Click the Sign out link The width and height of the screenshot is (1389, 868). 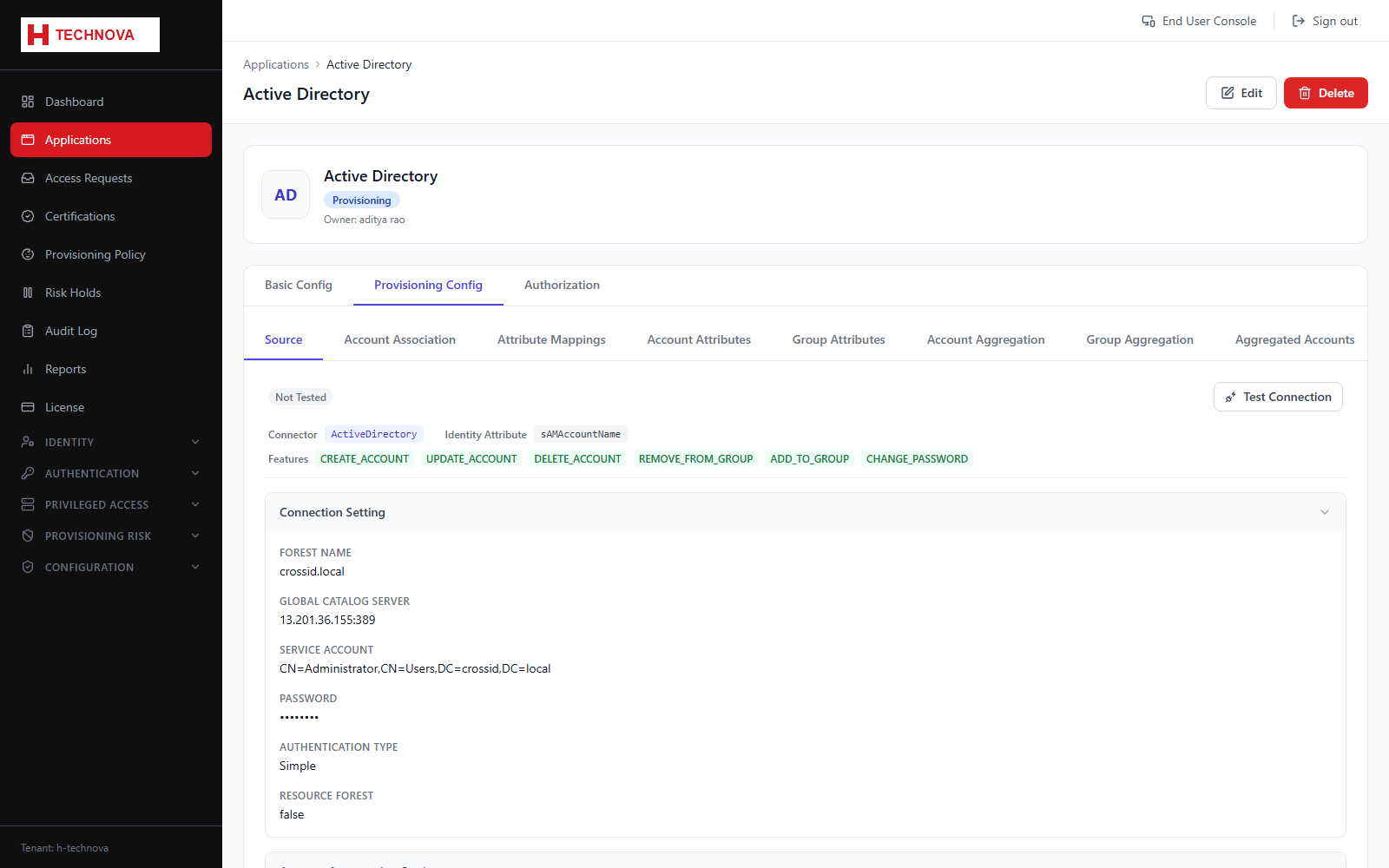tap(1325, 21)
